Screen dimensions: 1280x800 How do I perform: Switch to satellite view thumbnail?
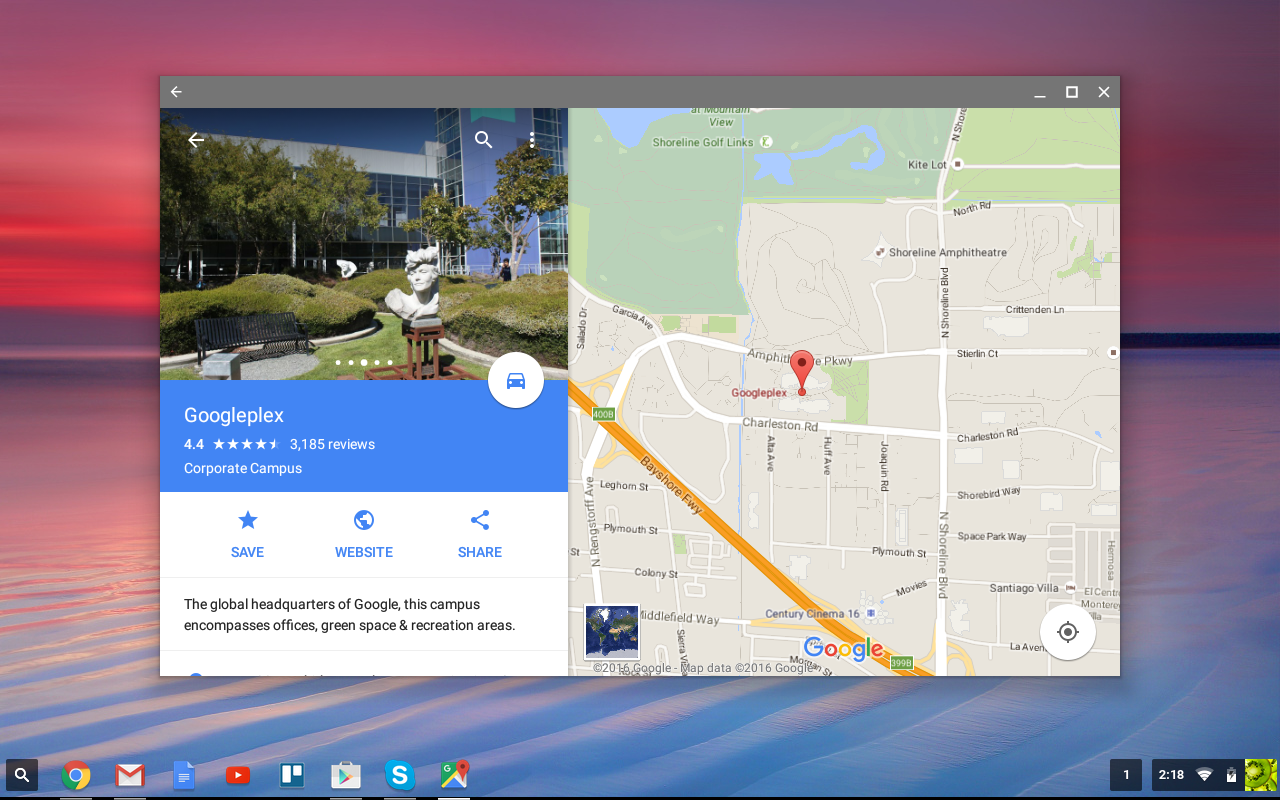(612, 631)
